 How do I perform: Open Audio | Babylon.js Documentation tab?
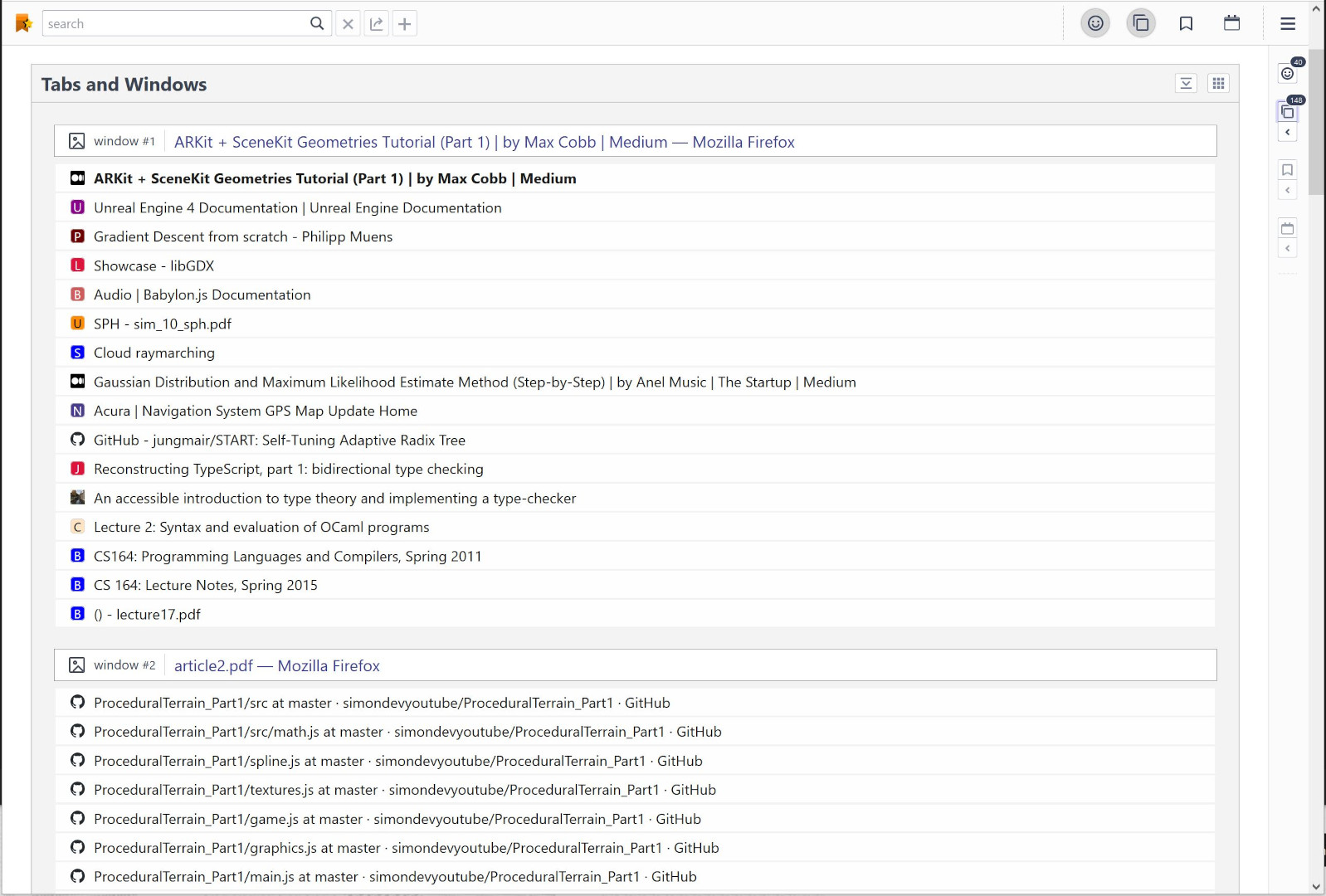[636, 295]
